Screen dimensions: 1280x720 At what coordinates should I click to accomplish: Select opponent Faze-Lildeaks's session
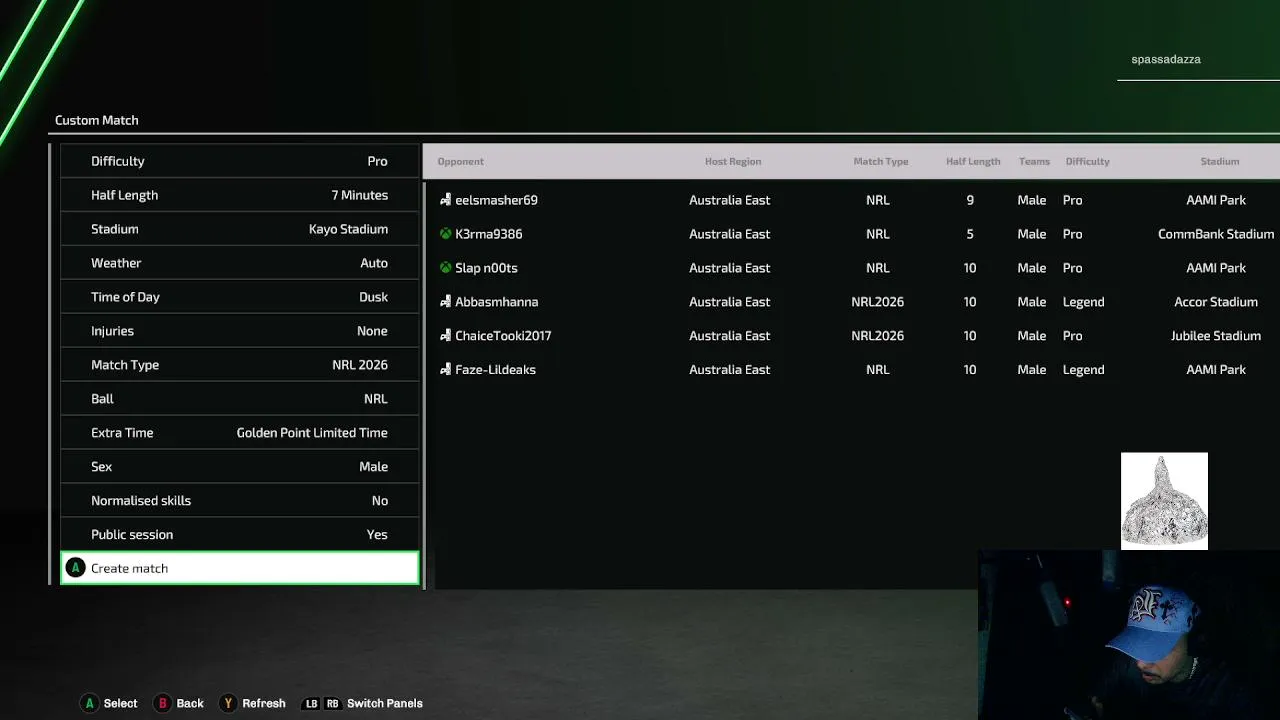pyautogui.click(x=854, y=370)
